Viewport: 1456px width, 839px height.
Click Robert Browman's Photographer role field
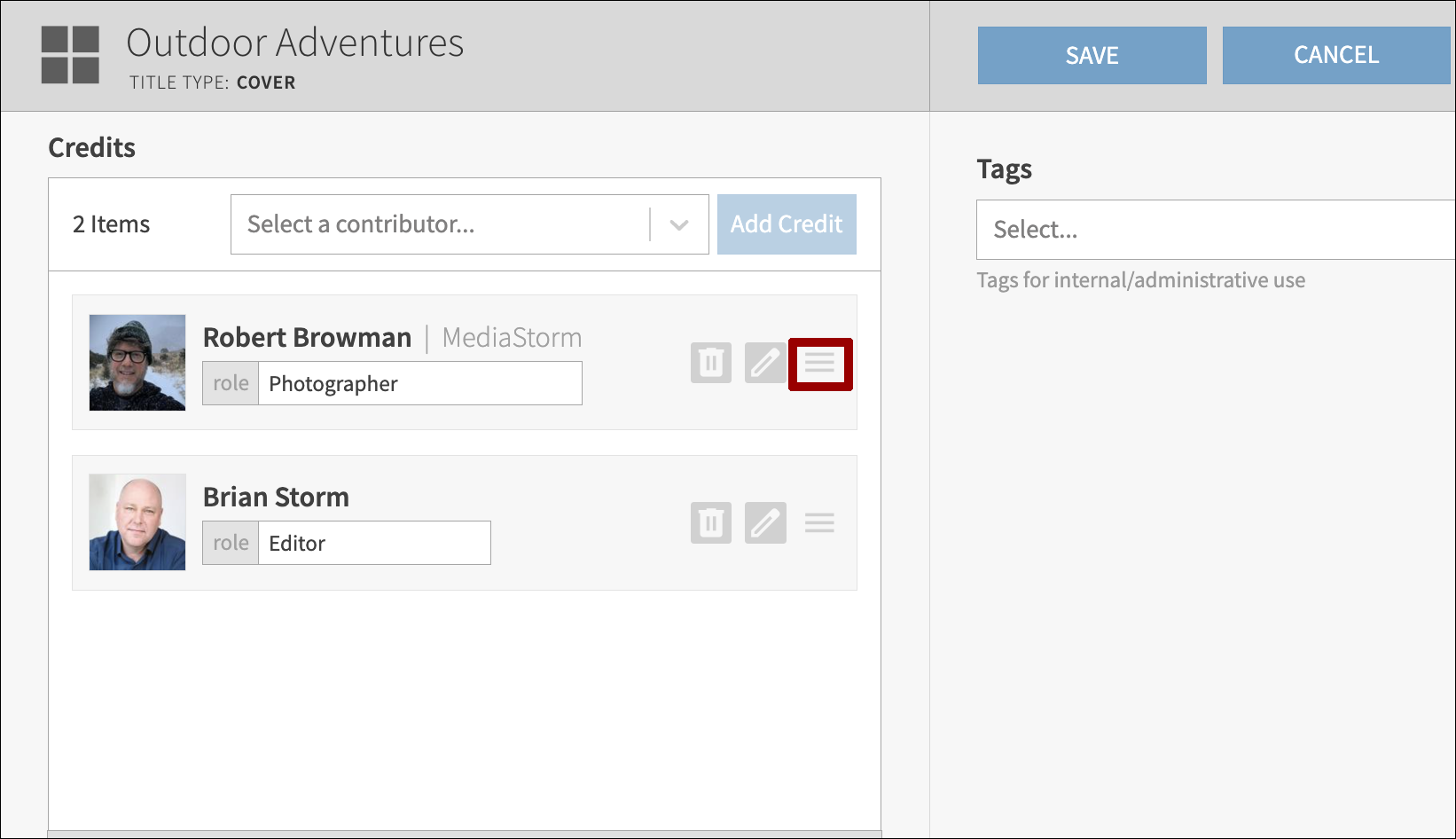click(x=419, y=383)
